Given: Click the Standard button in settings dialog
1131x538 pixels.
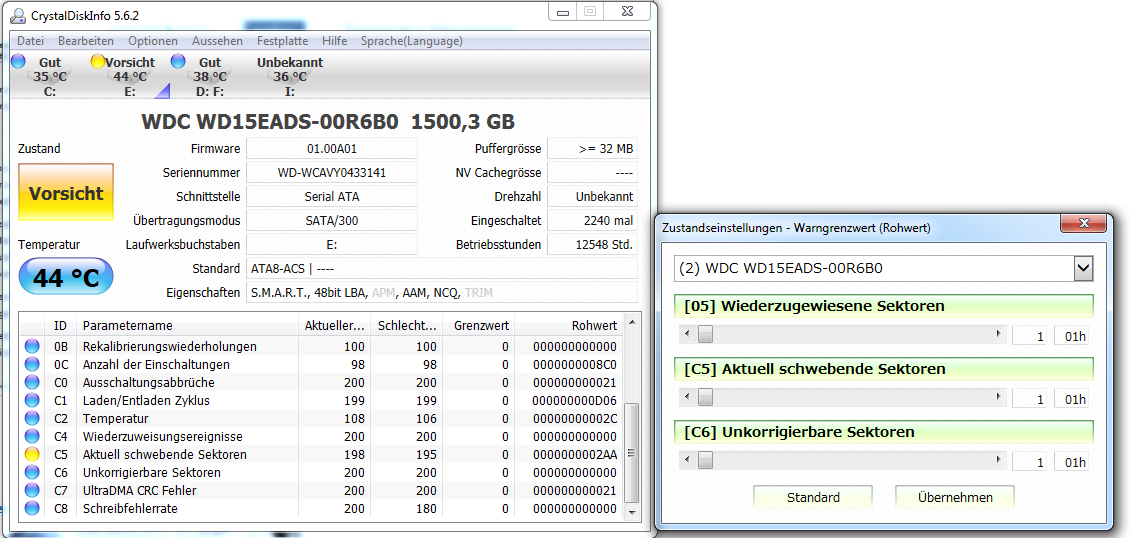Looking at the screenshot, I should tap(813, 498).
